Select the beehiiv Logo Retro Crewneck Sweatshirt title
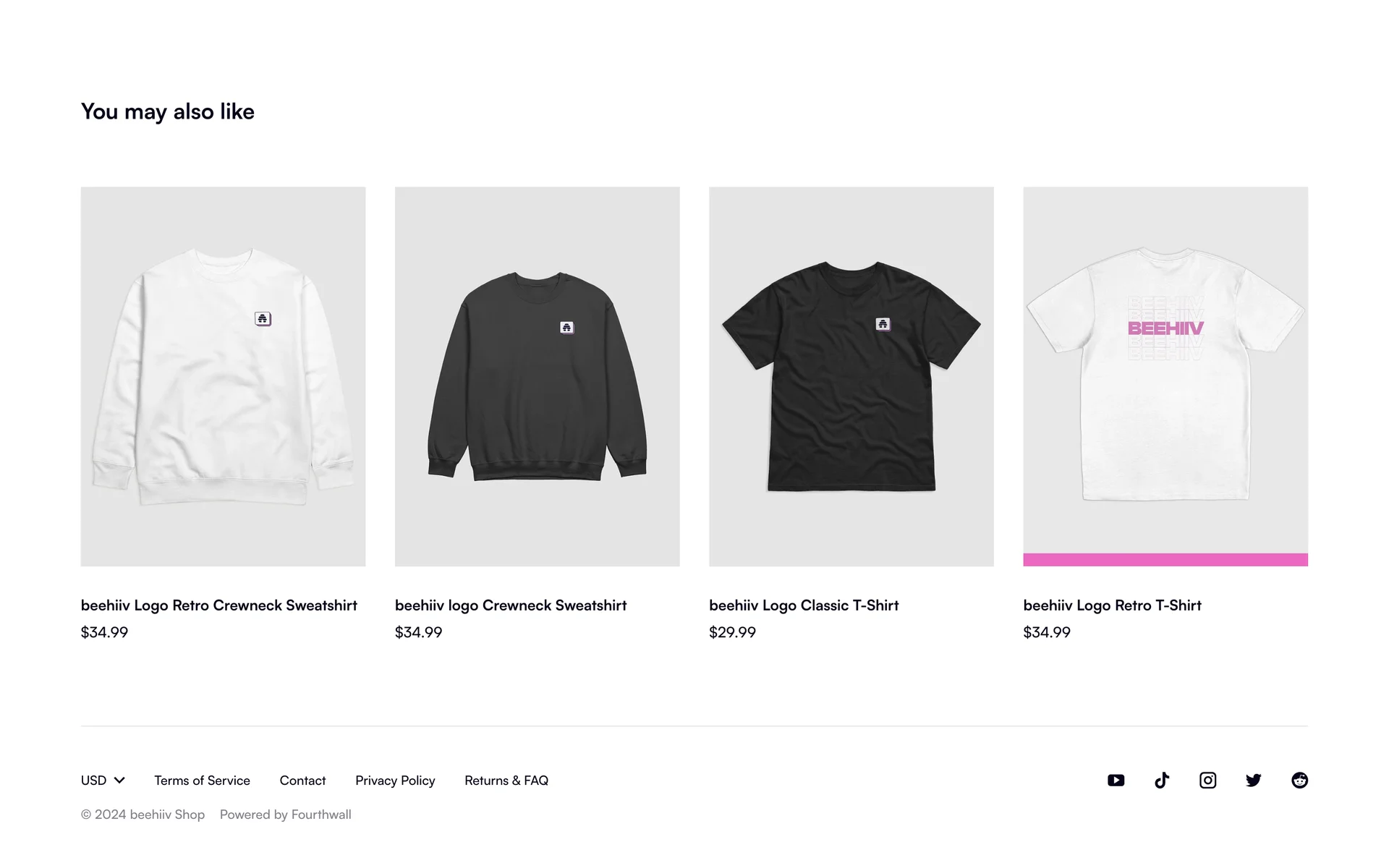 tap(219, 605)
